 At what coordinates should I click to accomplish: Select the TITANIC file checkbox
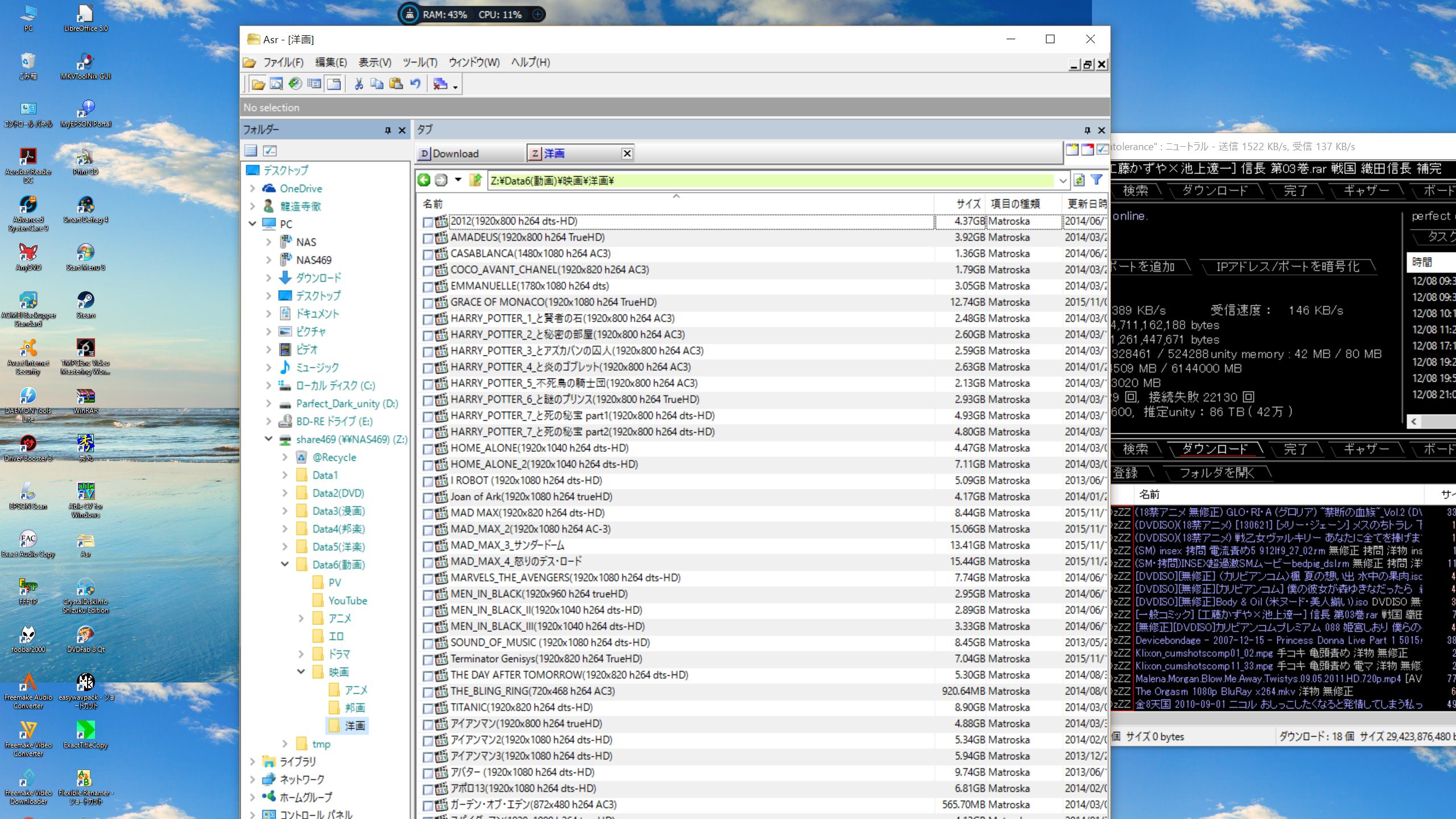[428, 708]
